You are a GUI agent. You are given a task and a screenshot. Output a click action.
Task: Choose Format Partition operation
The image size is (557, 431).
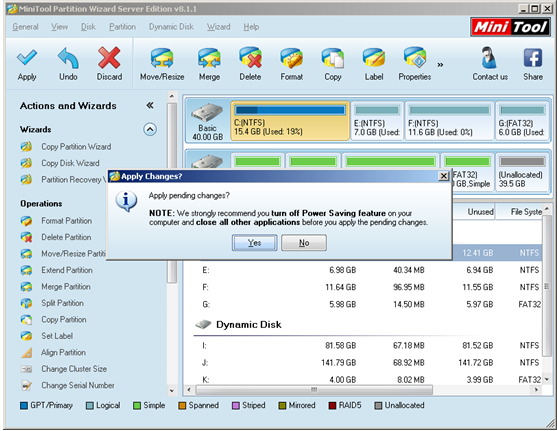[x=66, y=221]
